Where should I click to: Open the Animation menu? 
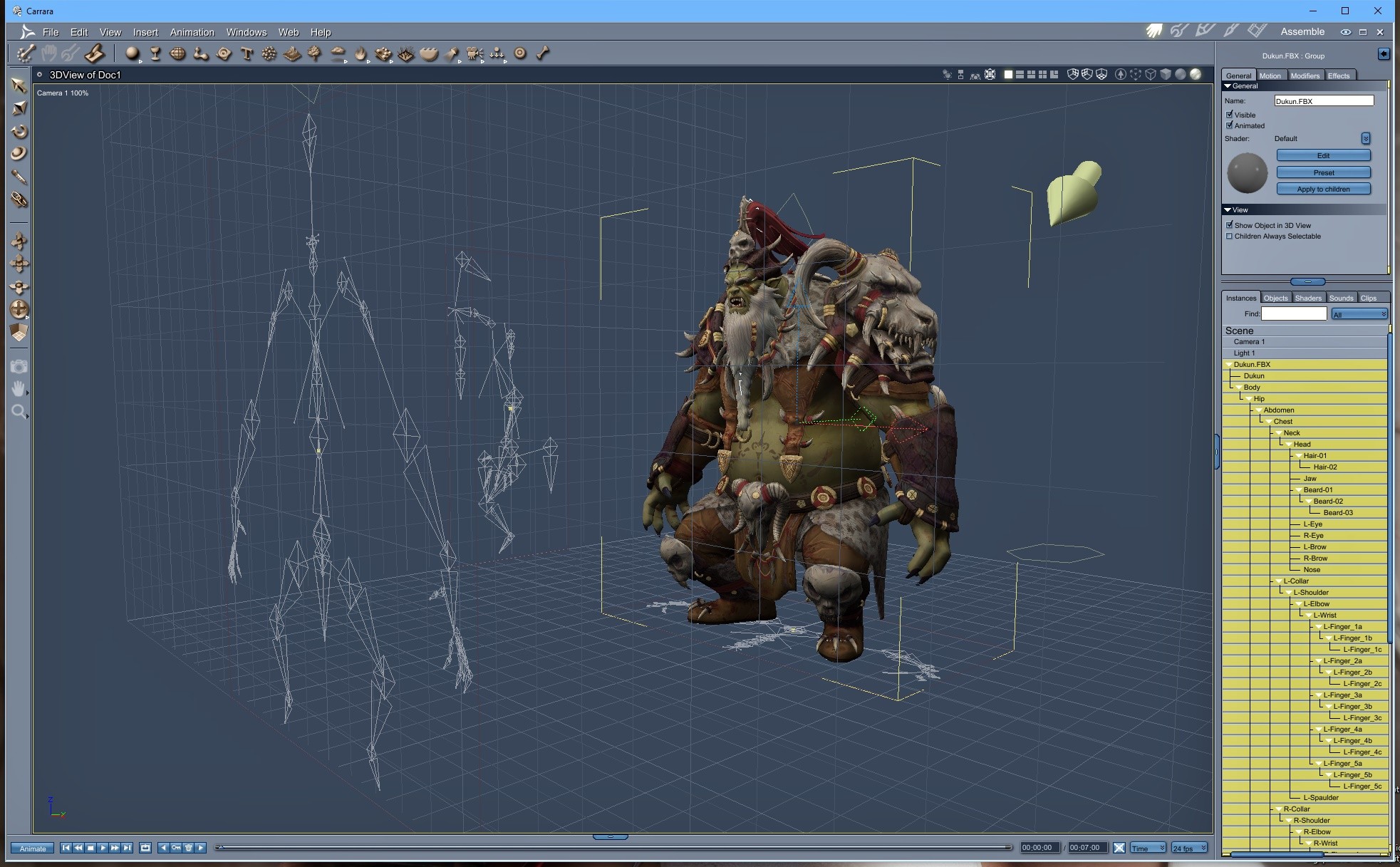click(192, 32)
